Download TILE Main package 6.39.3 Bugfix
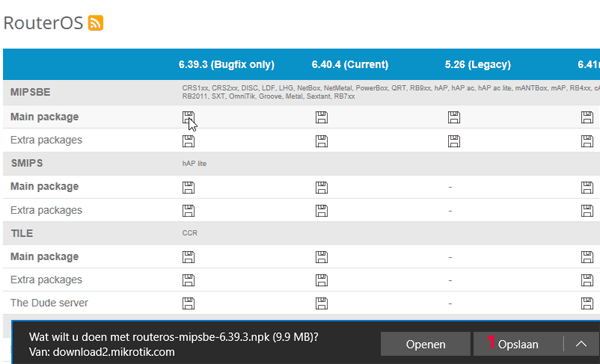Viewport: 600px width, 364px height. 188,257
